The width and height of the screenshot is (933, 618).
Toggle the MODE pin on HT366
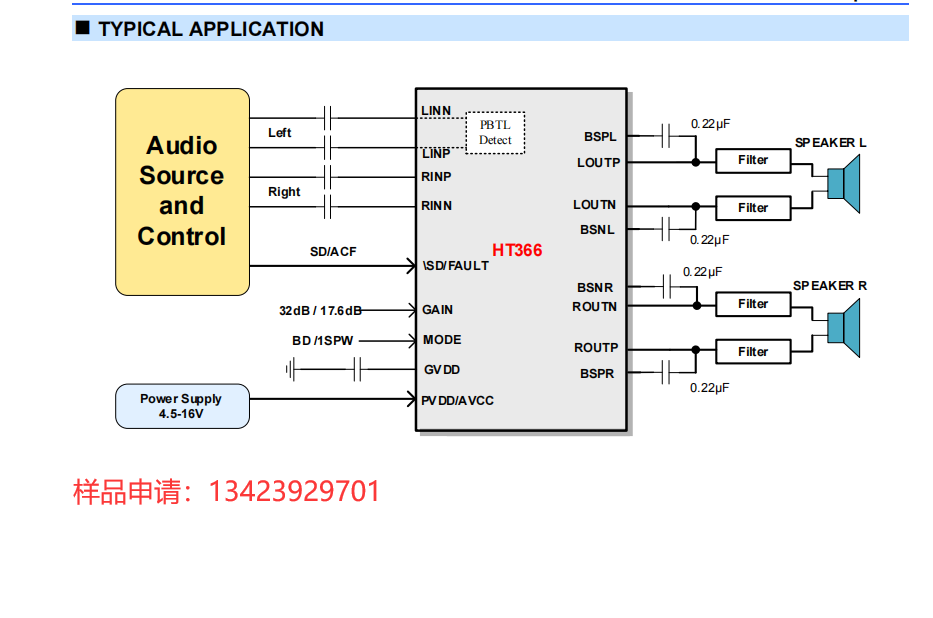pos(441,340)
